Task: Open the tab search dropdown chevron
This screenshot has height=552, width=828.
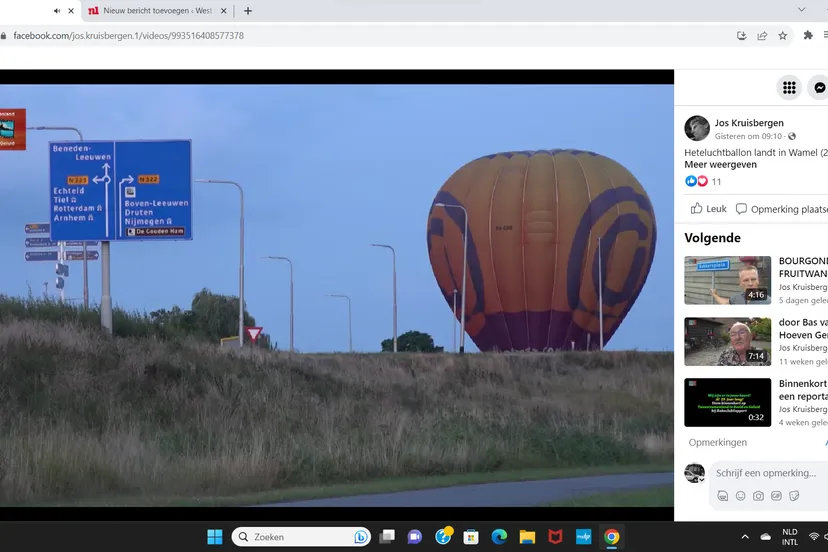Action: [x=800, y=10]
